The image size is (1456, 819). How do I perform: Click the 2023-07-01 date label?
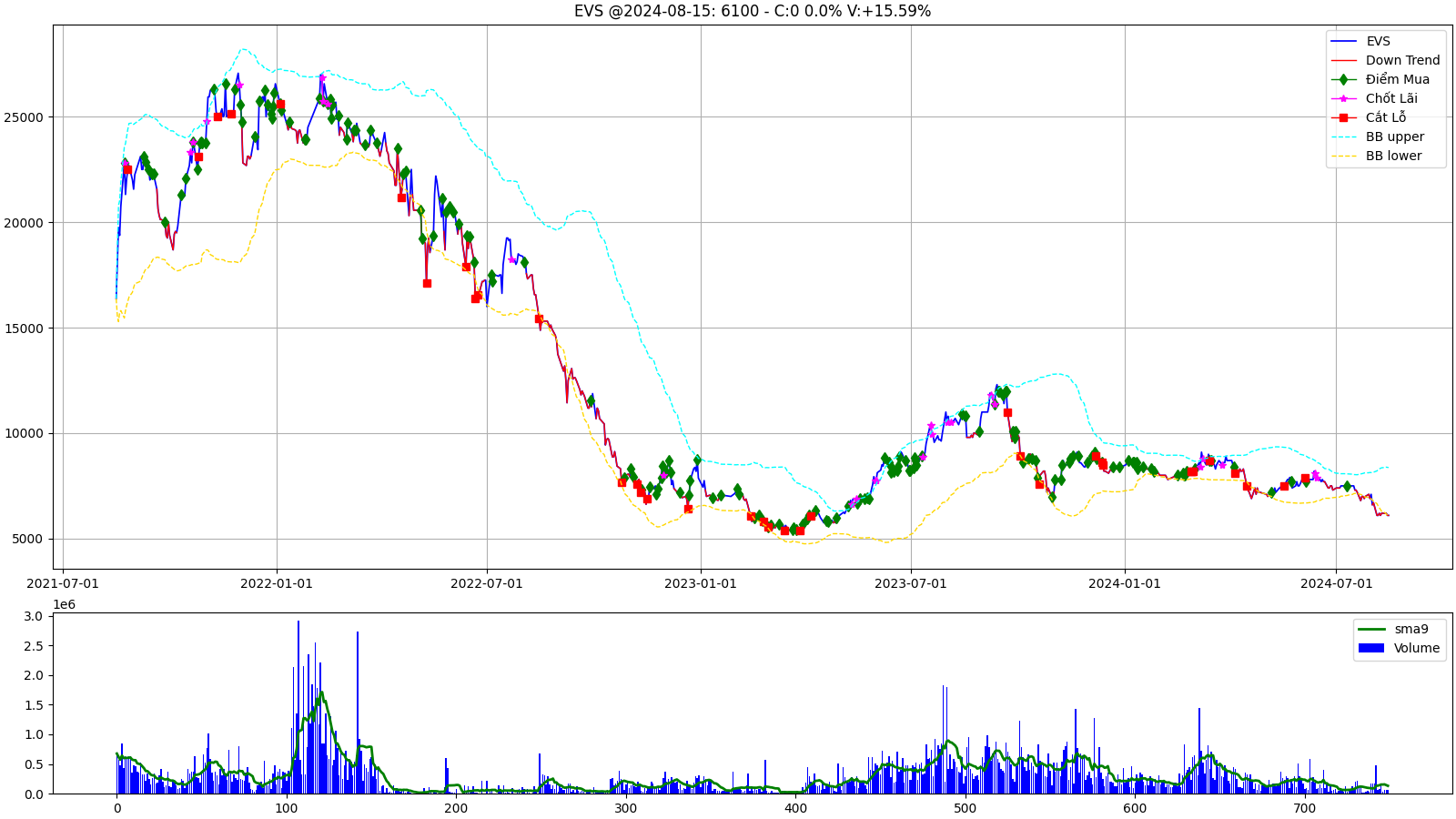point(911,583)
